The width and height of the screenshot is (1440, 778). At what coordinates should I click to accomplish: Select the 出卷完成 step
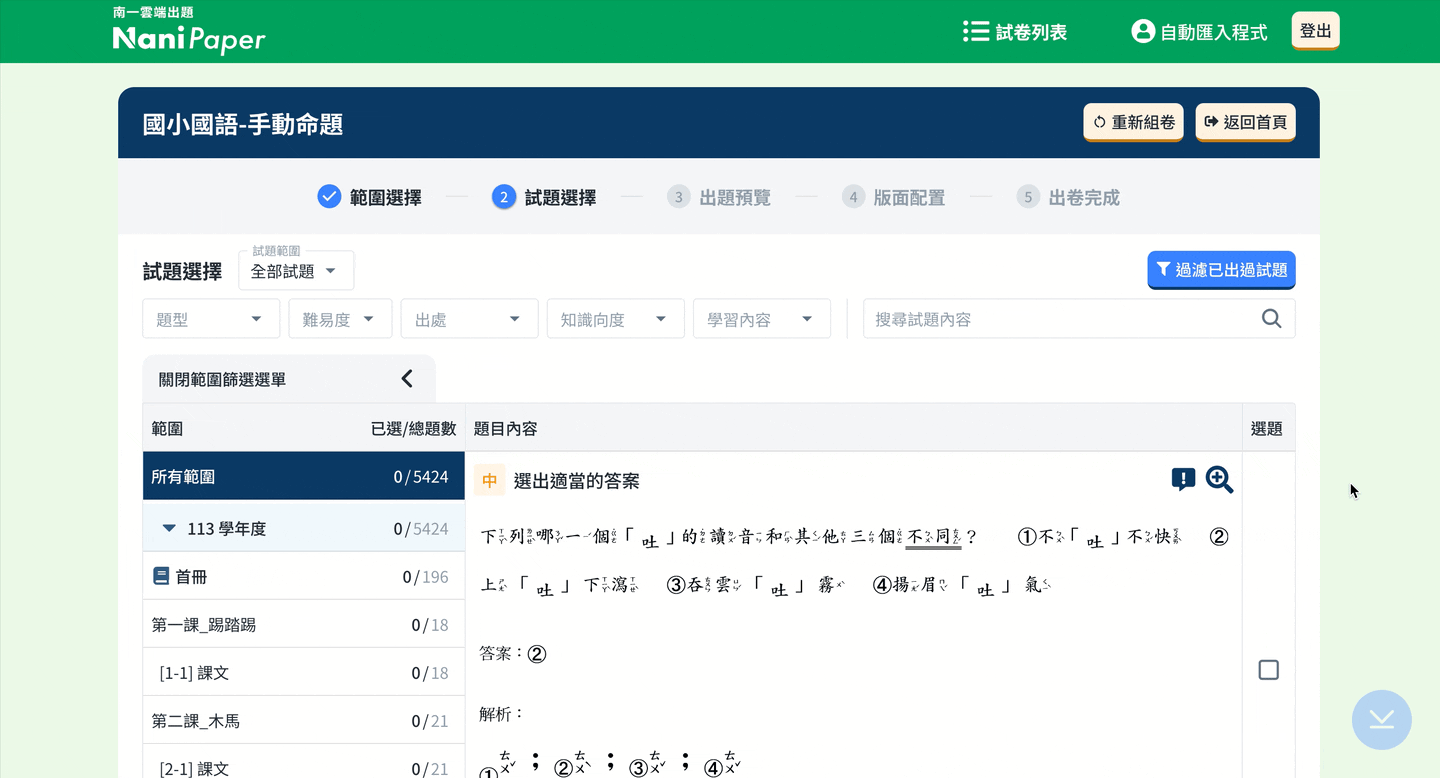pyautogui.click(x=1068, y=197)
